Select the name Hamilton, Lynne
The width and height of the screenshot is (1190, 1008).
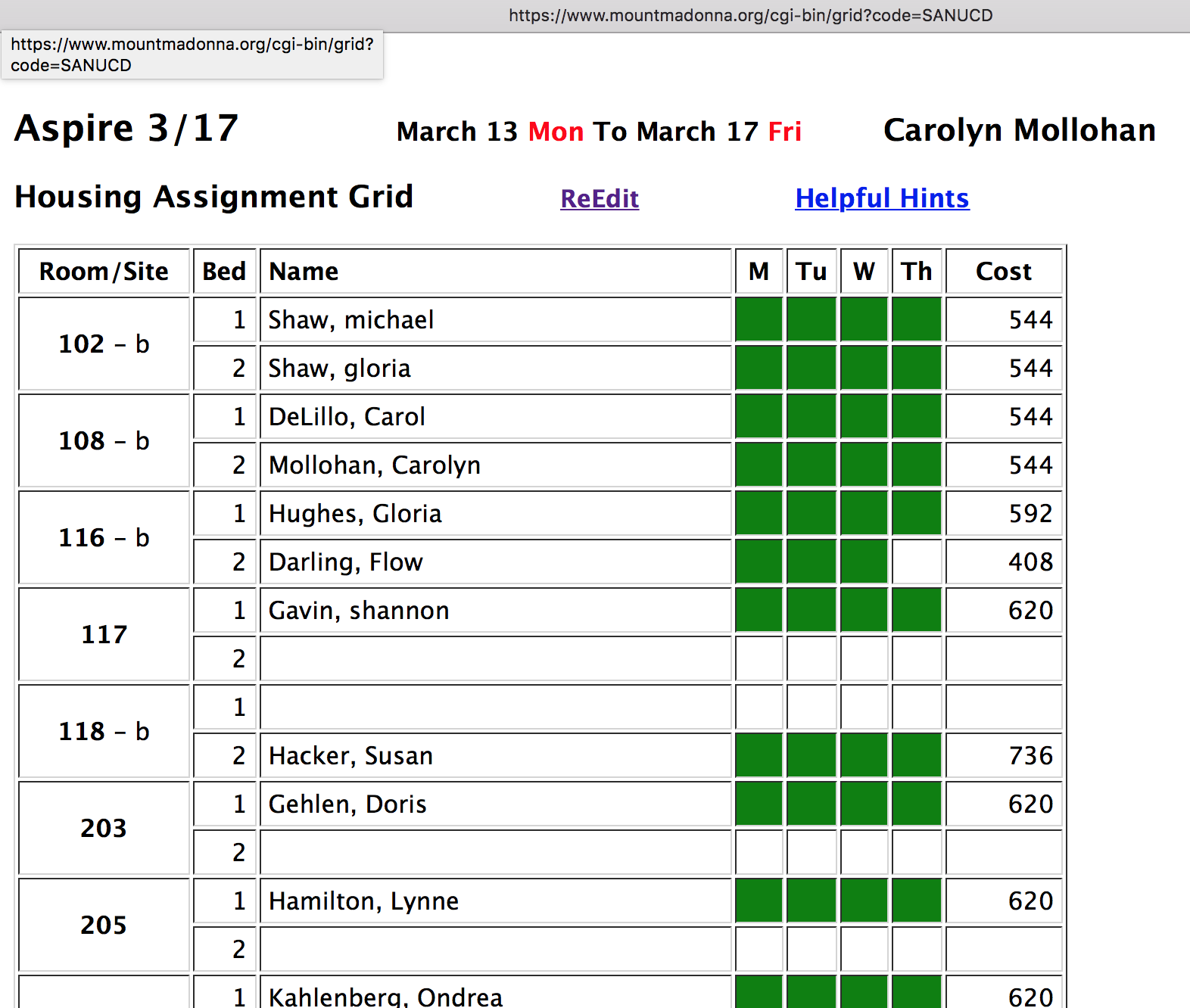[x=363, y=901]
